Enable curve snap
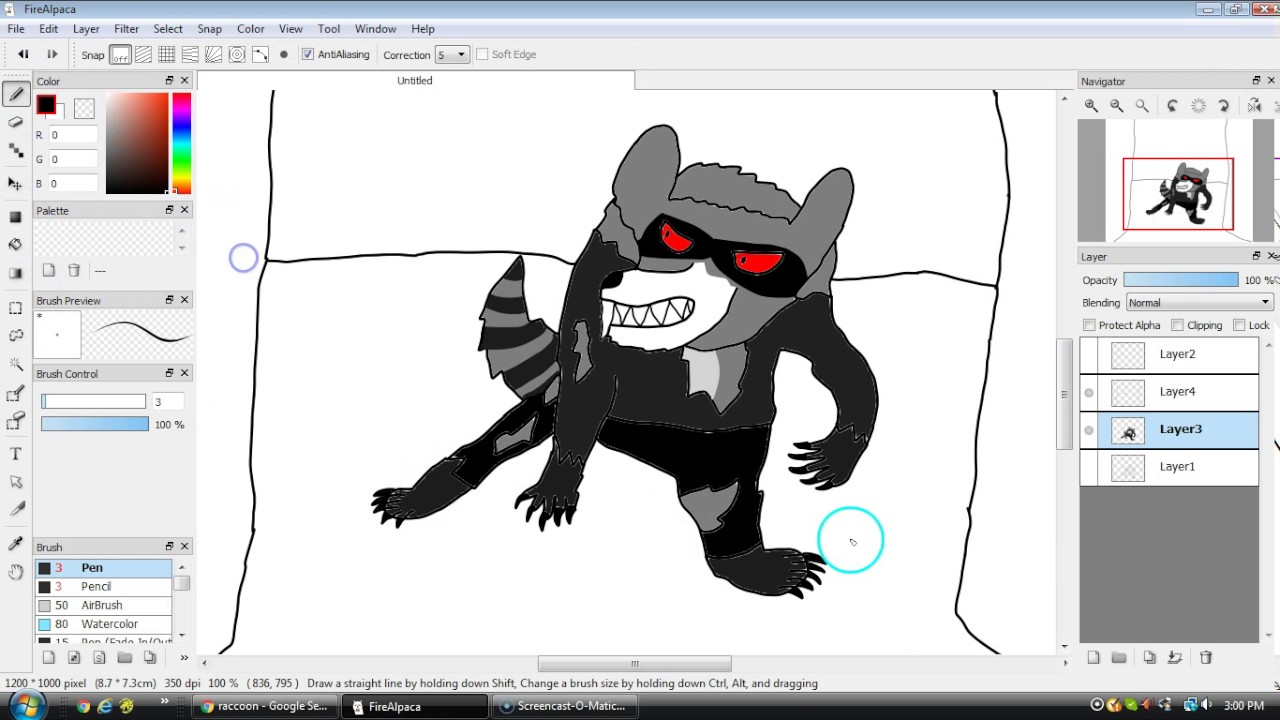 click(x=260, y=55)
